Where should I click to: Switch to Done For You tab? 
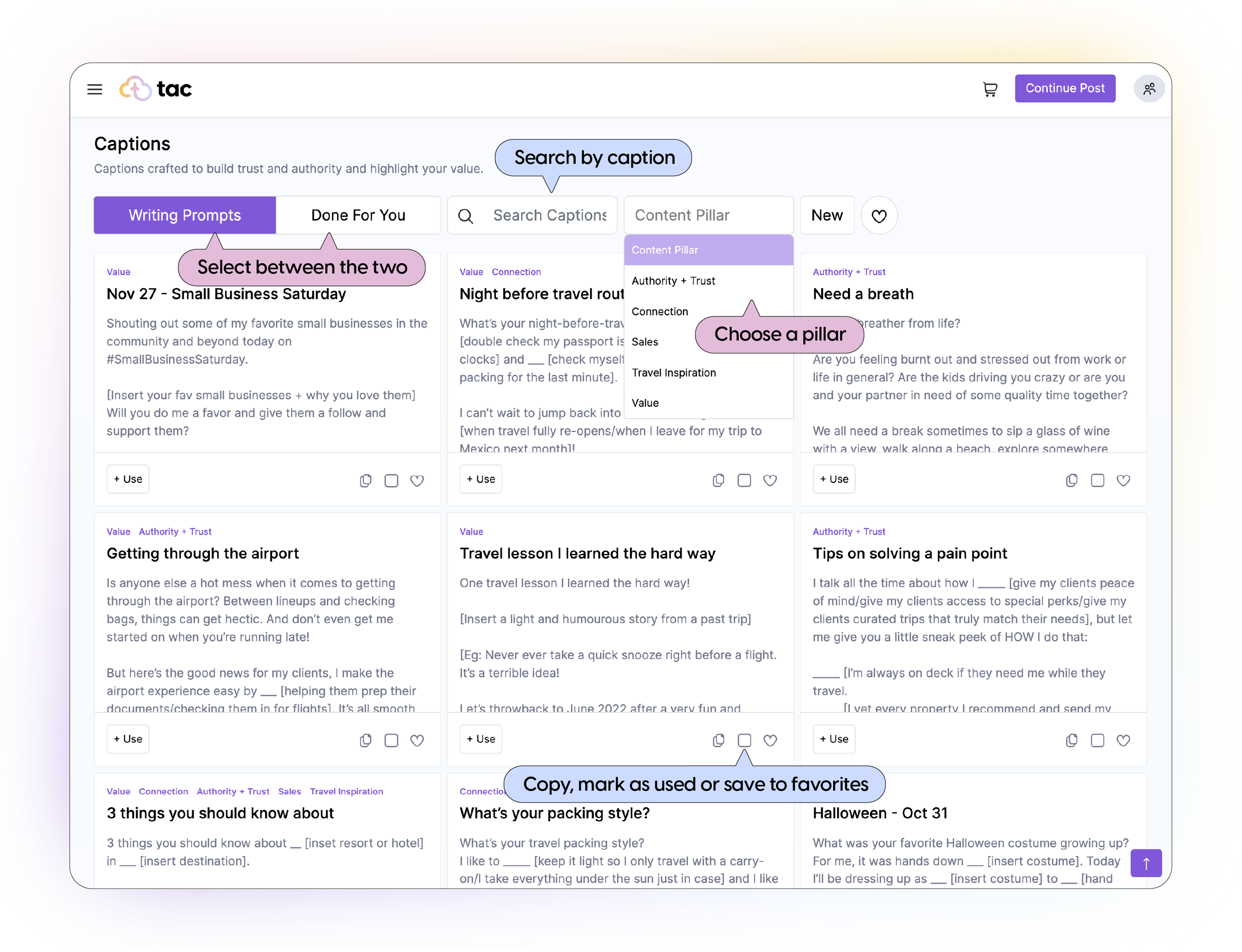tap(358, 216)
